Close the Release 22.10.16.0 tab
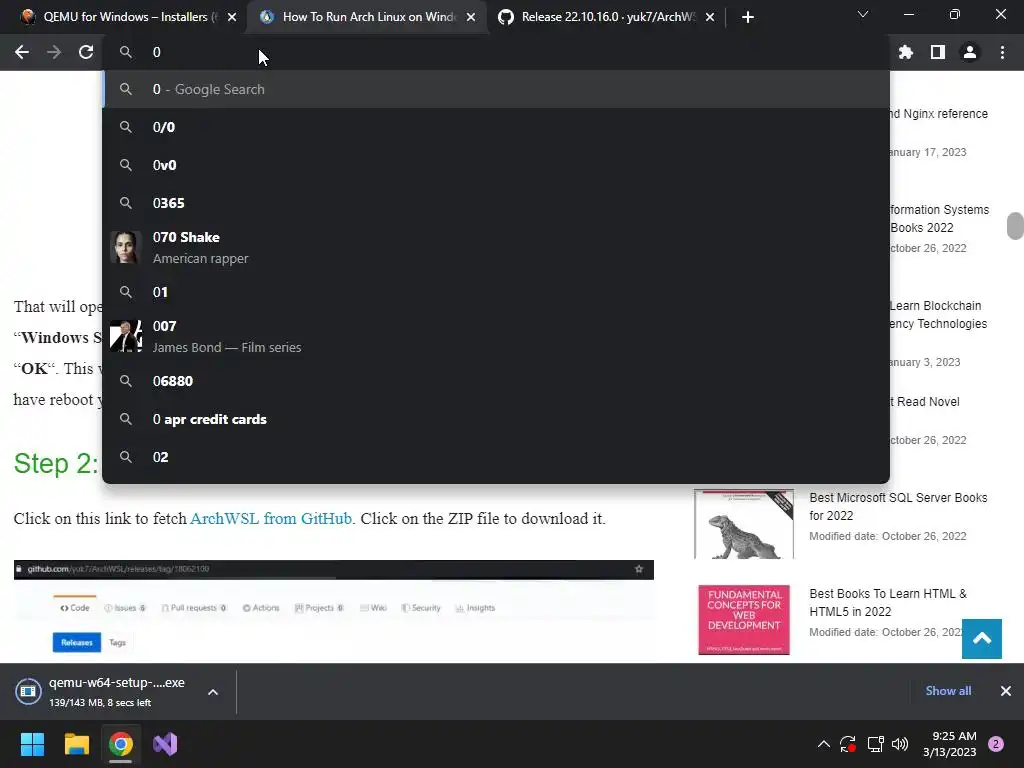Image resolution: width=1024 pixels, height=768 pixels. 710,17
